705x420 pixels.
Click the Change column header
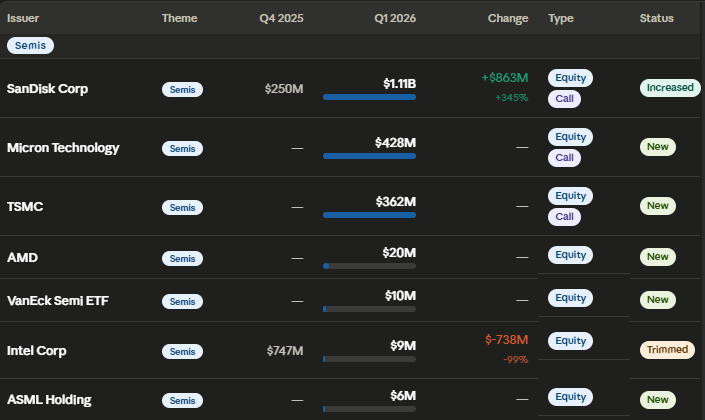[508, 18]
